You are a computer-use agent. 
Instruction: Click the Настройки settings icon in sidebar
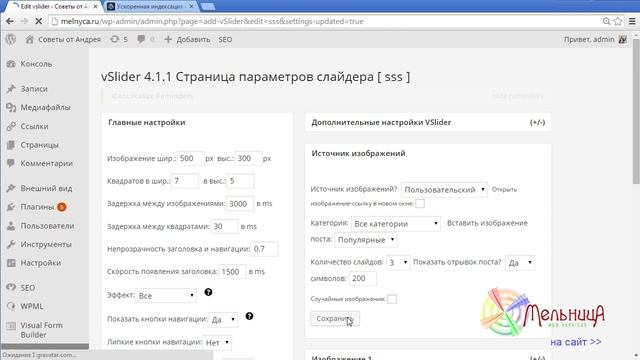click(x=11, y=263)
